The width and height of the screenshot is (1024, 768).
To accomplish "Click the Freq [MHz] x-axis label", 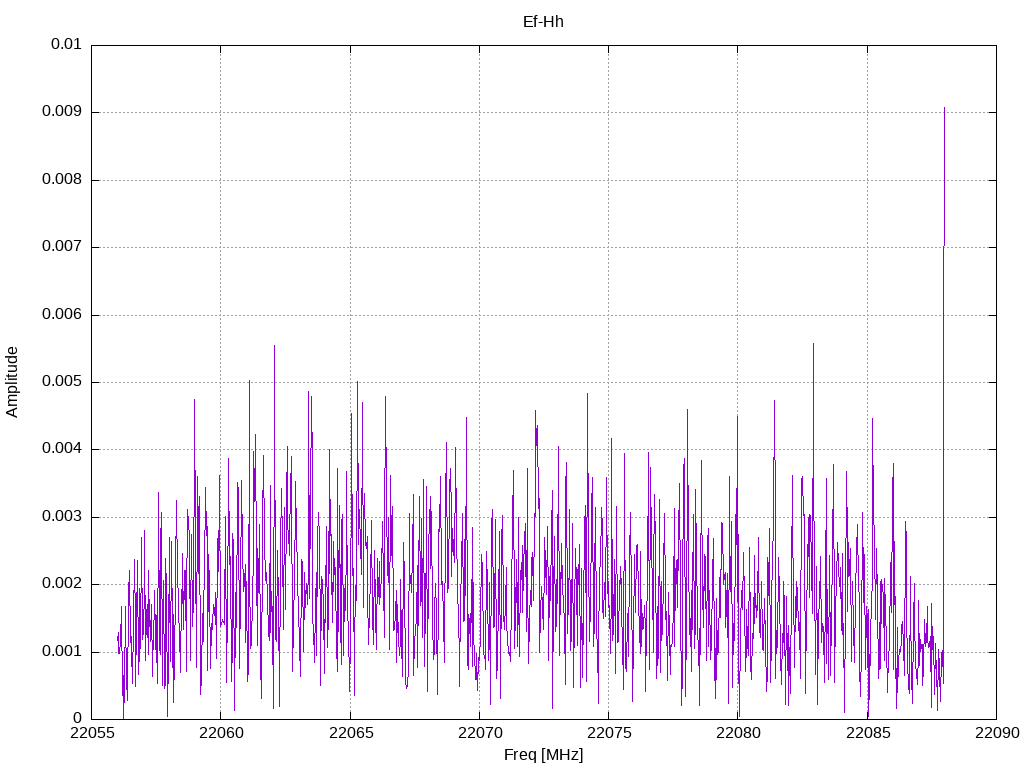I will coord(543,755).
